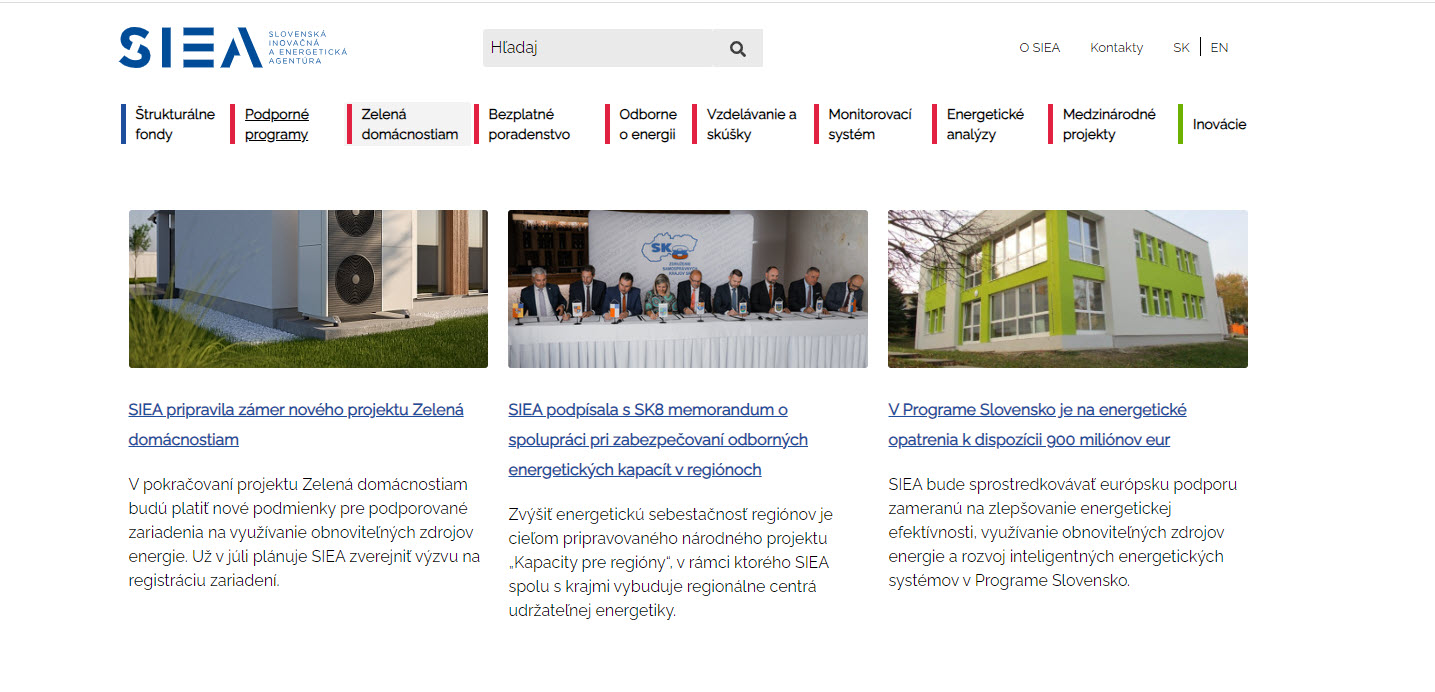Open Bezplatné poradenstvo navigation item

530,123
